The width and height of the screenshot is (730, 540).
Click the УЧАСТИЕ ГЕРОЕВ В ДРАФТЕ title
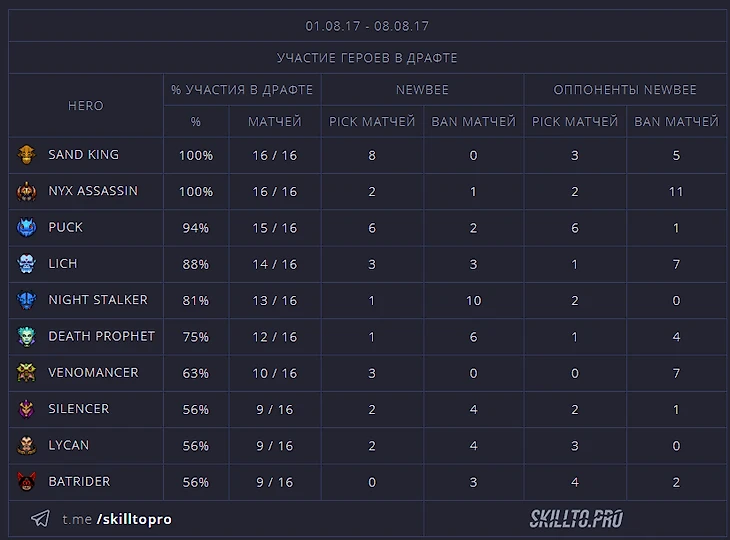(367, 58)
